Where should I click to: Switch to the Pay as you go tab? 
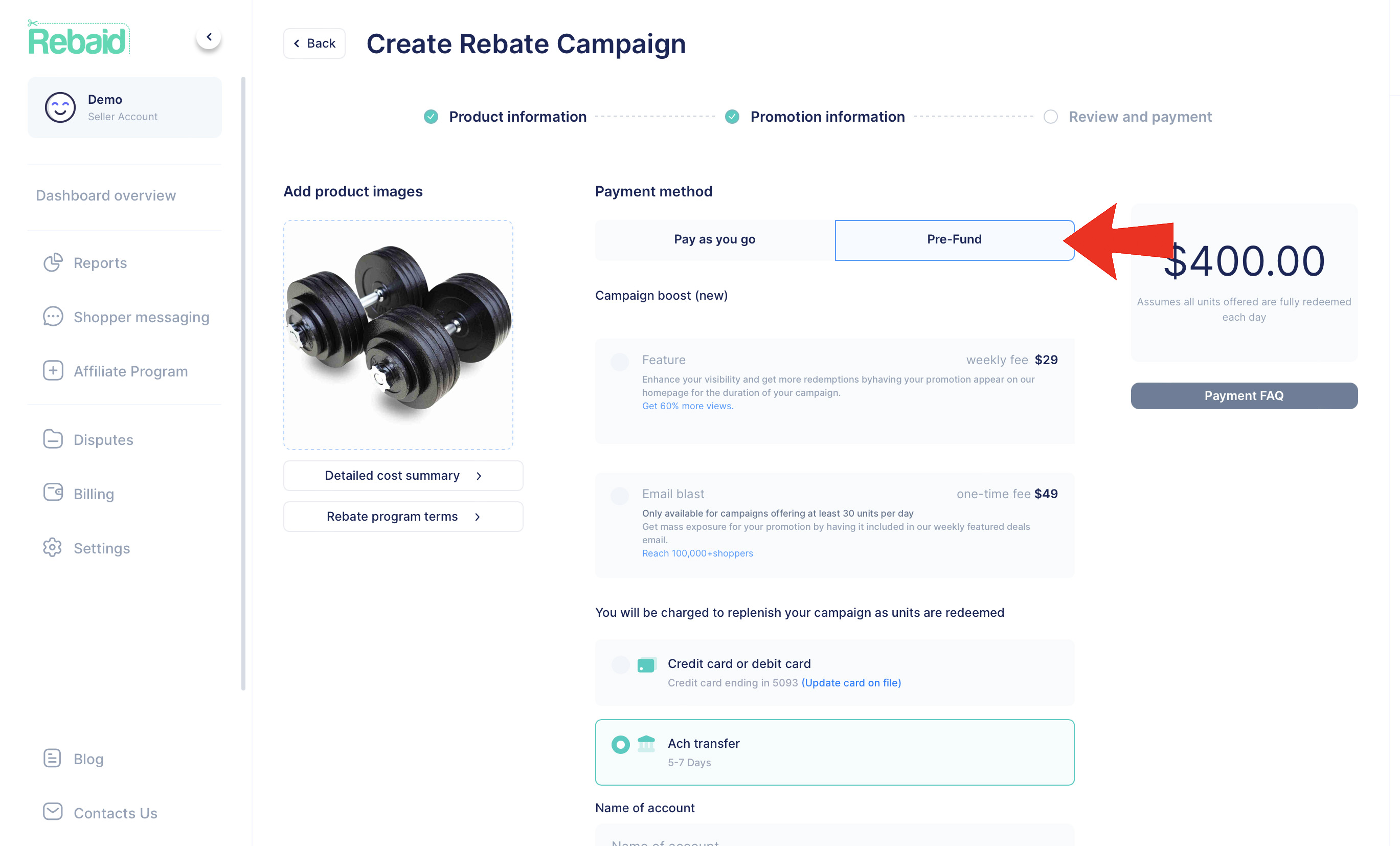coord(714,239)
